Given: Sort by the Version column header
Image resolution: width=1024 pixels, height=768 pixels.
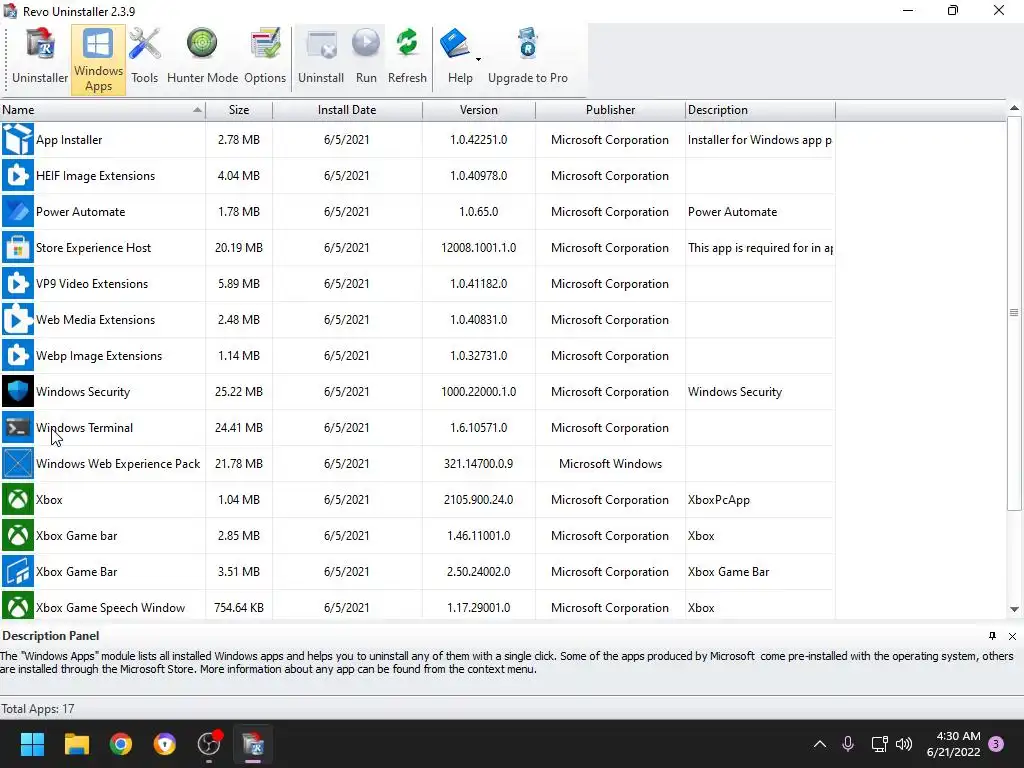Looking at the screenshot, I should tap(479, 110).
